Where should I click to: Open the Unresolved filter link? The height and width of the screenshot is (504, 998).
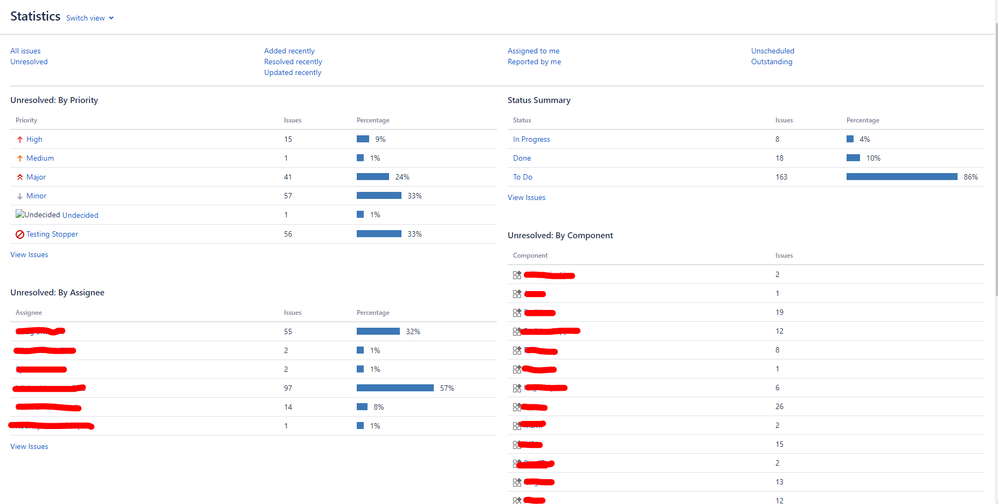[x=29, y=62]
